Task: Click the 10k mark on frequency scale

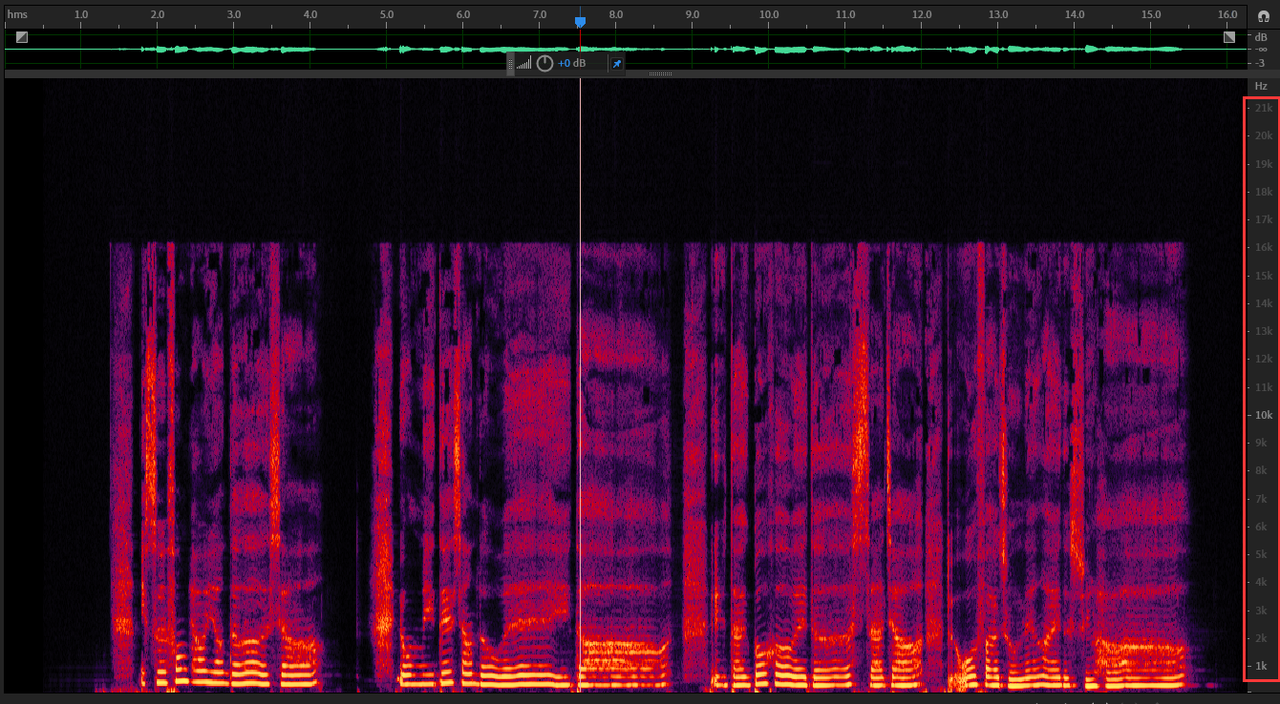Action: [x=1263, y=415]
